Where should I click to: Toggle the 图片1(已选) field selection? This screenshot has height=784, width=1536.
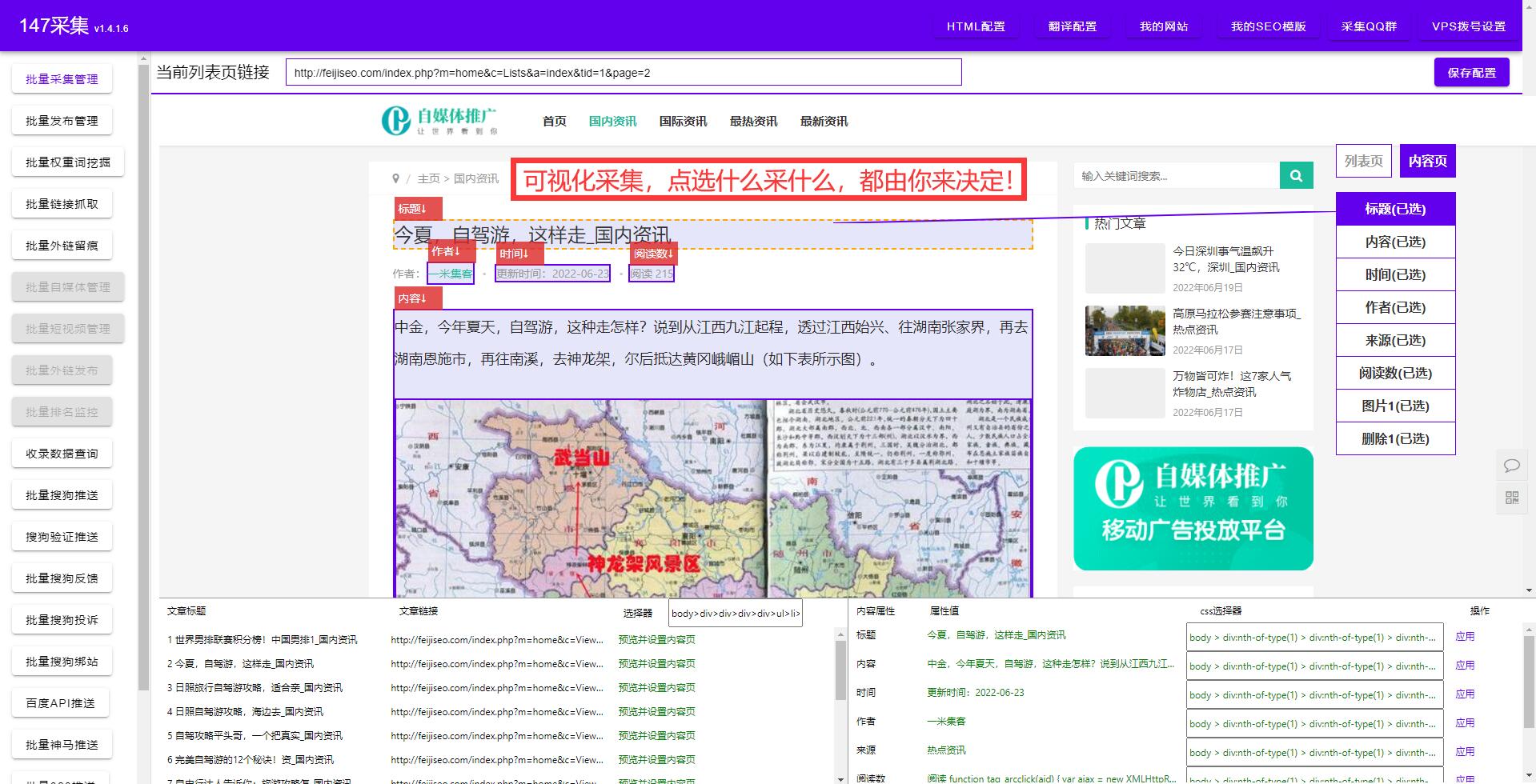1395,406
